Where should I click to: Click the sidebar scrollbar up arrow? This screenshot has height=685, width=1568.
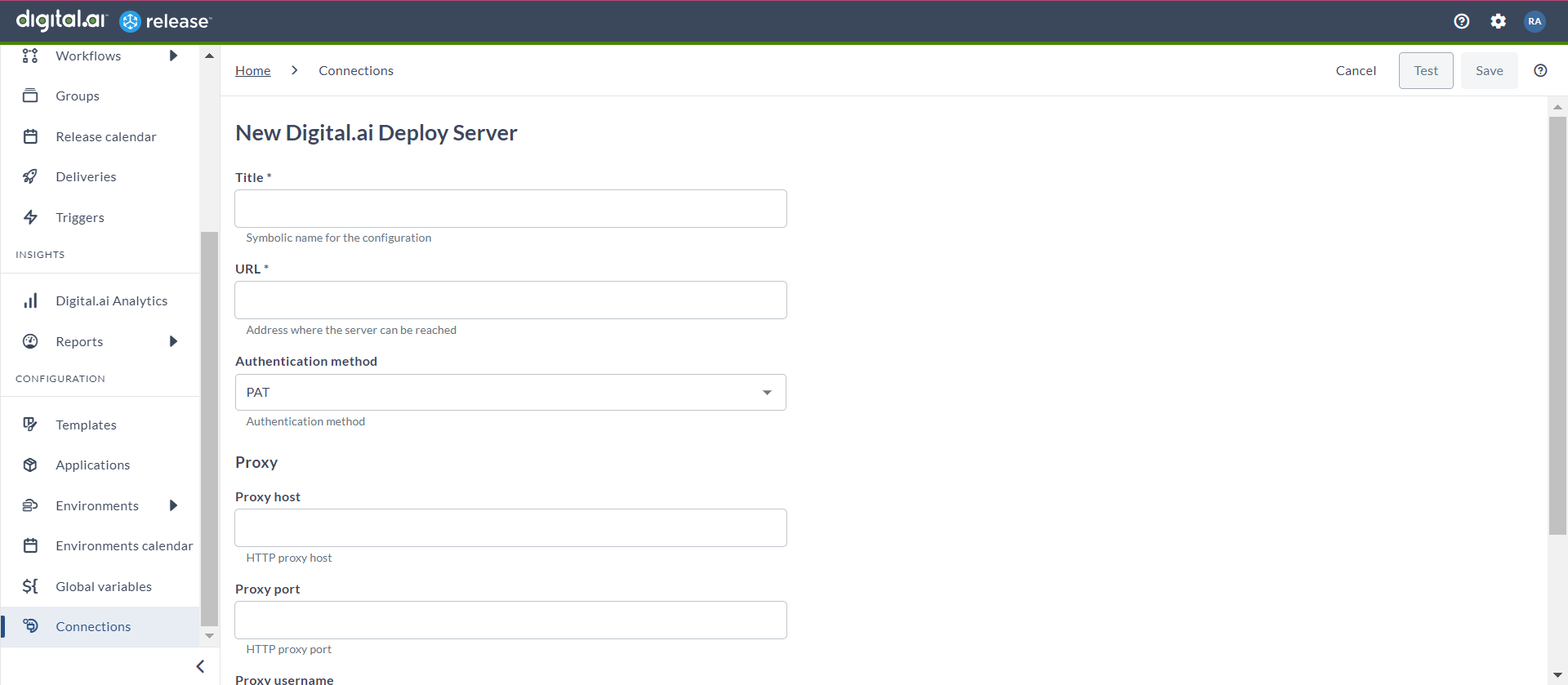click(209, 56)
